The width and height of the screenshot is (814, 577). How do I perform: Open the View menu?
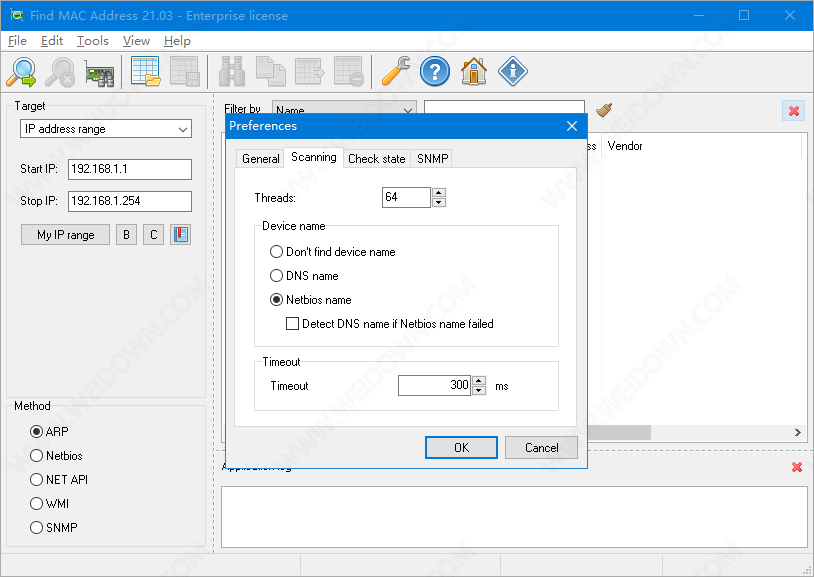click(136, 41)
